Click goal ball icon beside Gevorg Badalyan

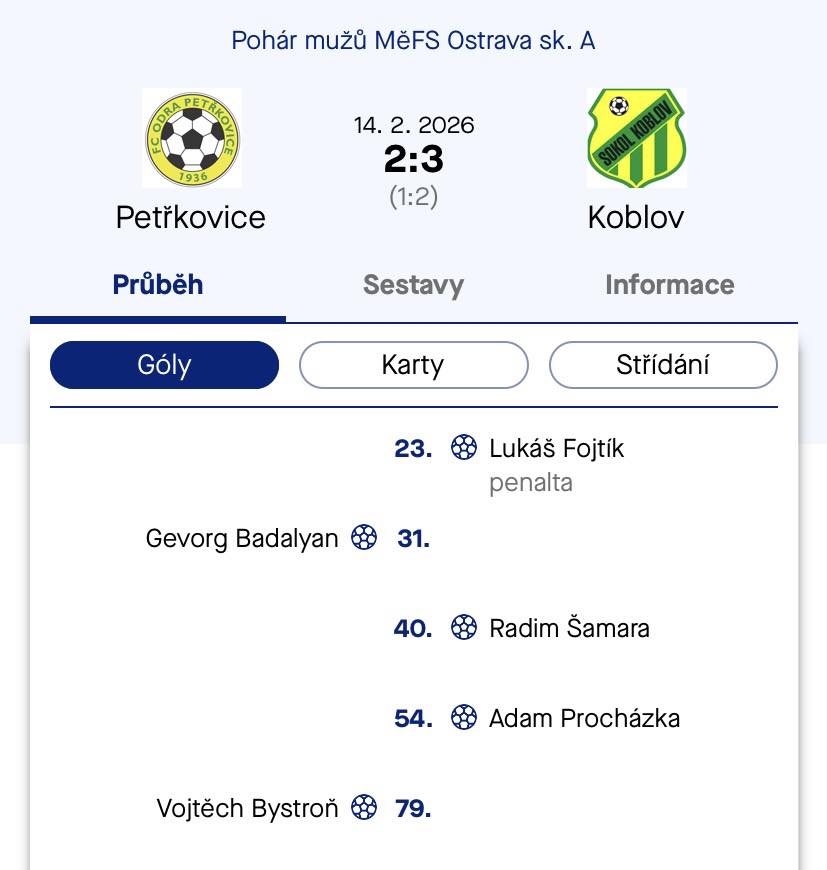(x=364, y=538)
